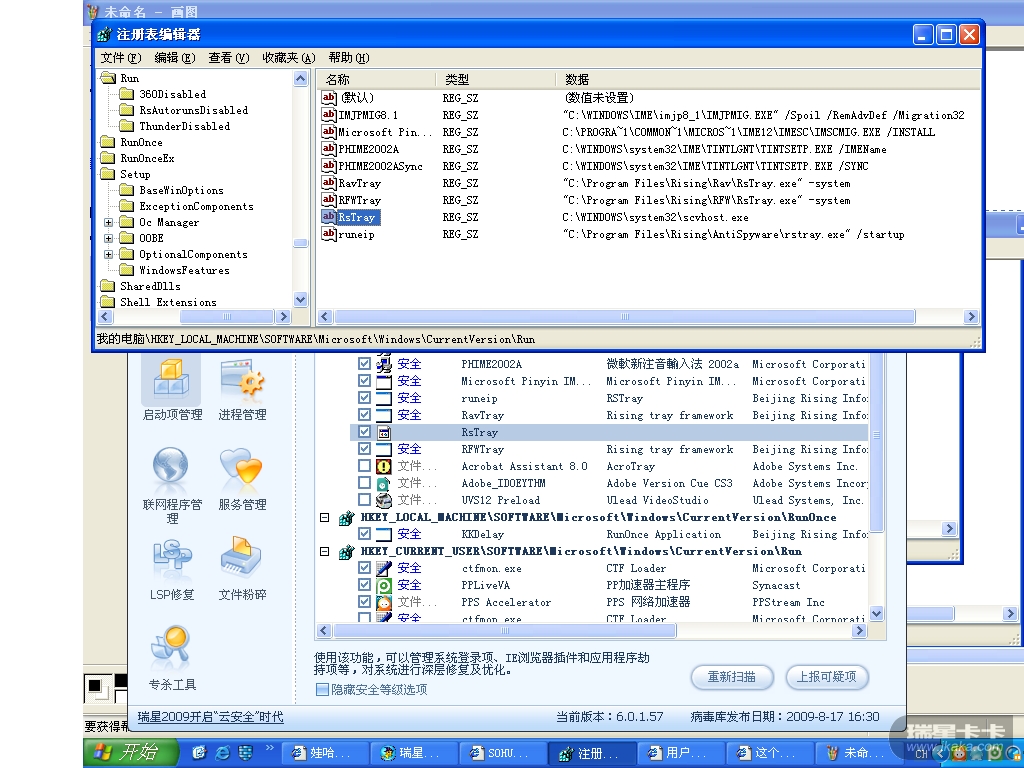Click the 上报可疑项 report button
This screenshot has width=1024, height=768.
coord(826,677)
